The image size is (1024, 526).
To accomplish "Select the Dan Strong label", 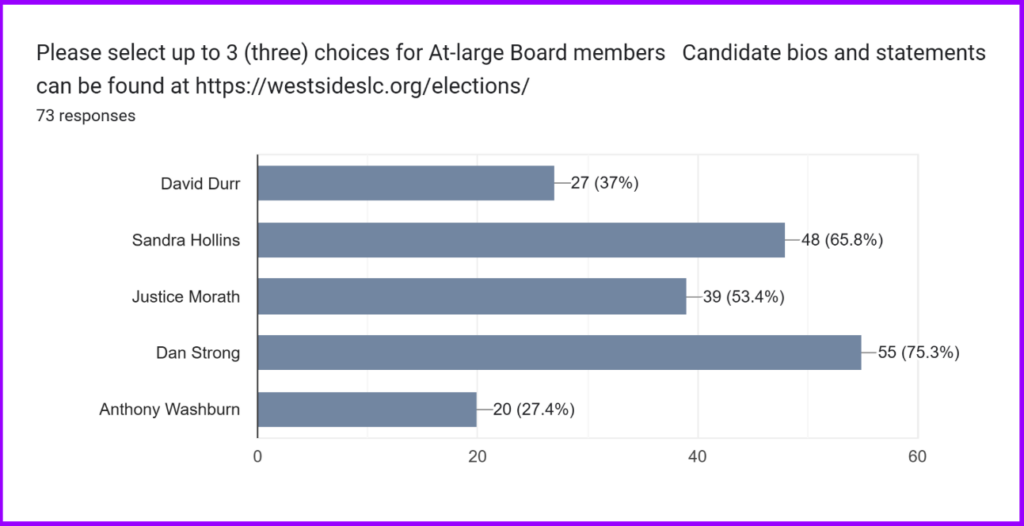I will tap(197, 353).
